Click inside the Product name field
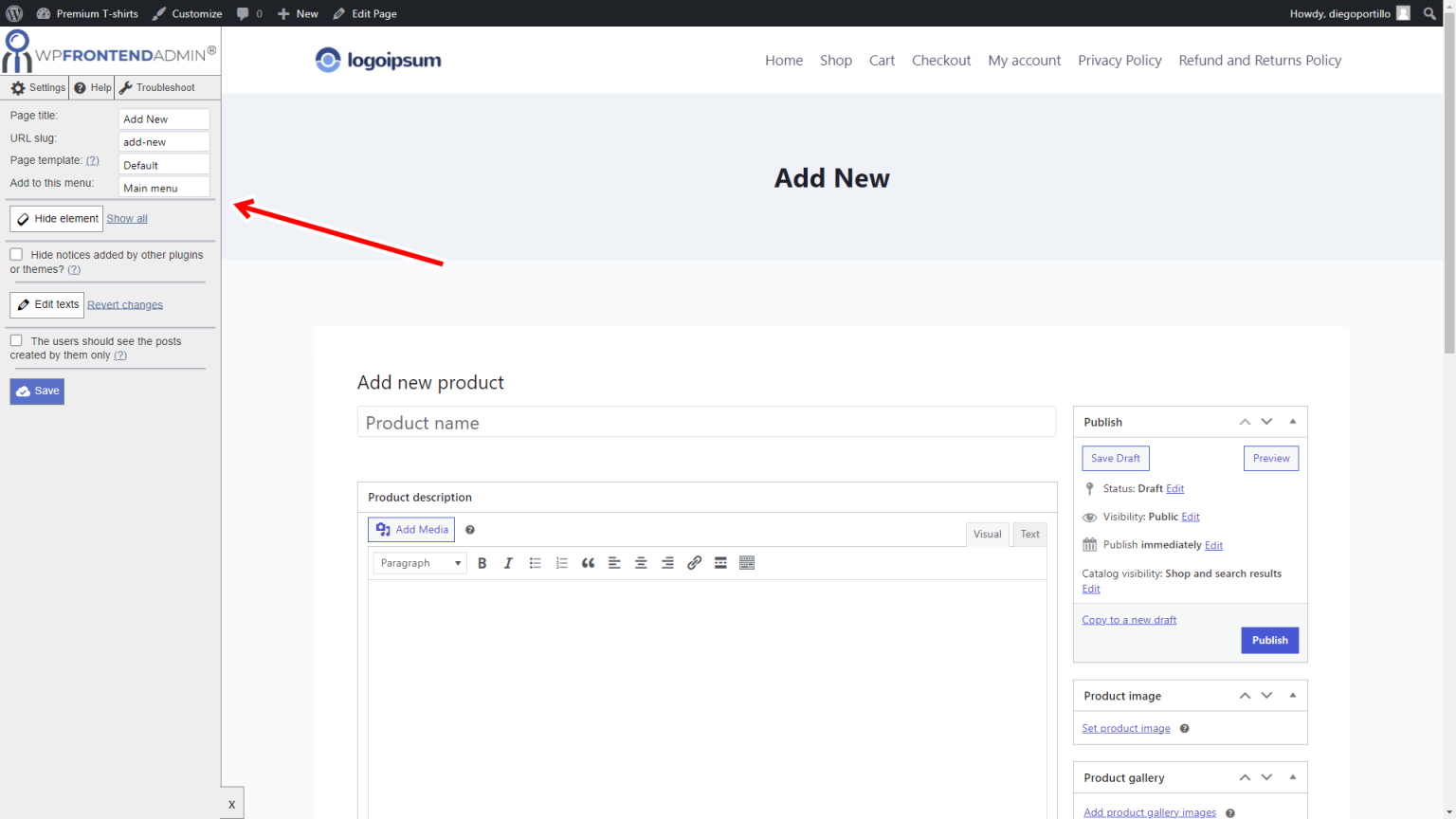 pos(706,422)
